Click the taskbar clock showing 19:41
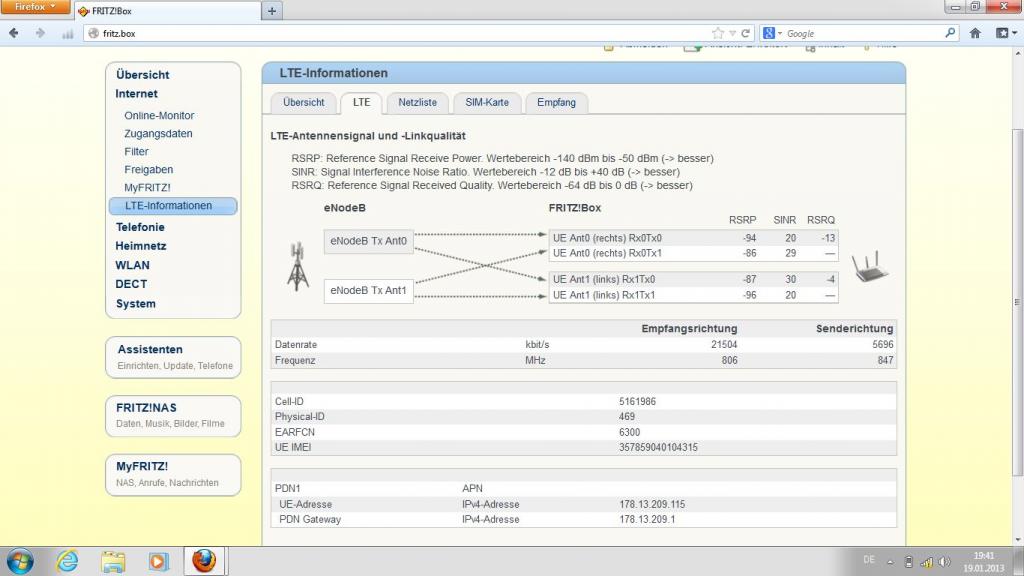The height and width of the screenshot is (576, 1024). pos(984,562)
